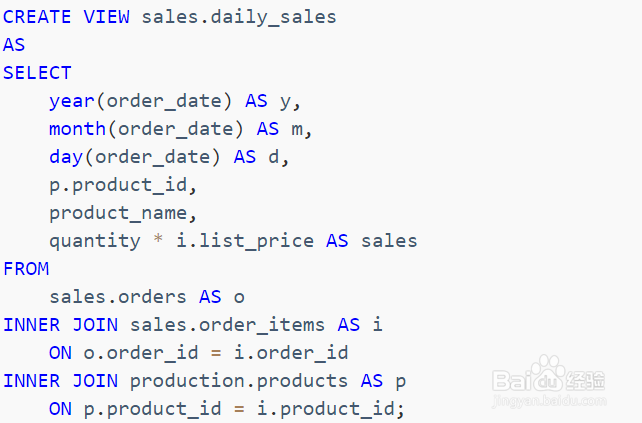Click sales.order_items in the first join
The image size is (642, 423).
click(x=227, y=326)
